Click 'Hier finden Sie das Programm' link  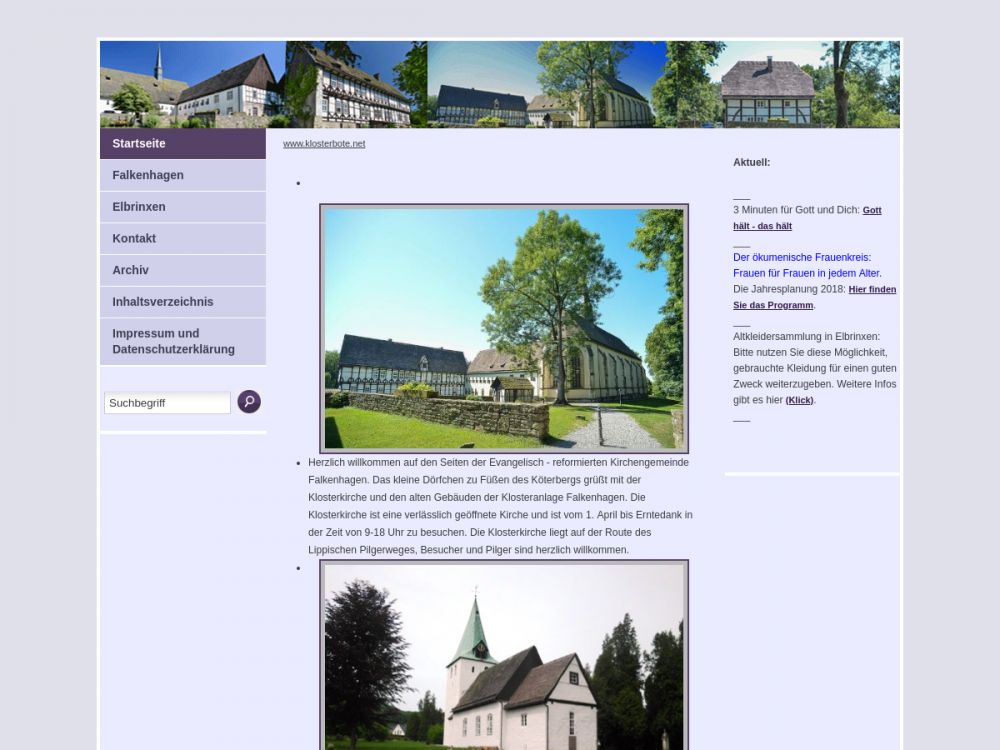(x=814, y=297)
